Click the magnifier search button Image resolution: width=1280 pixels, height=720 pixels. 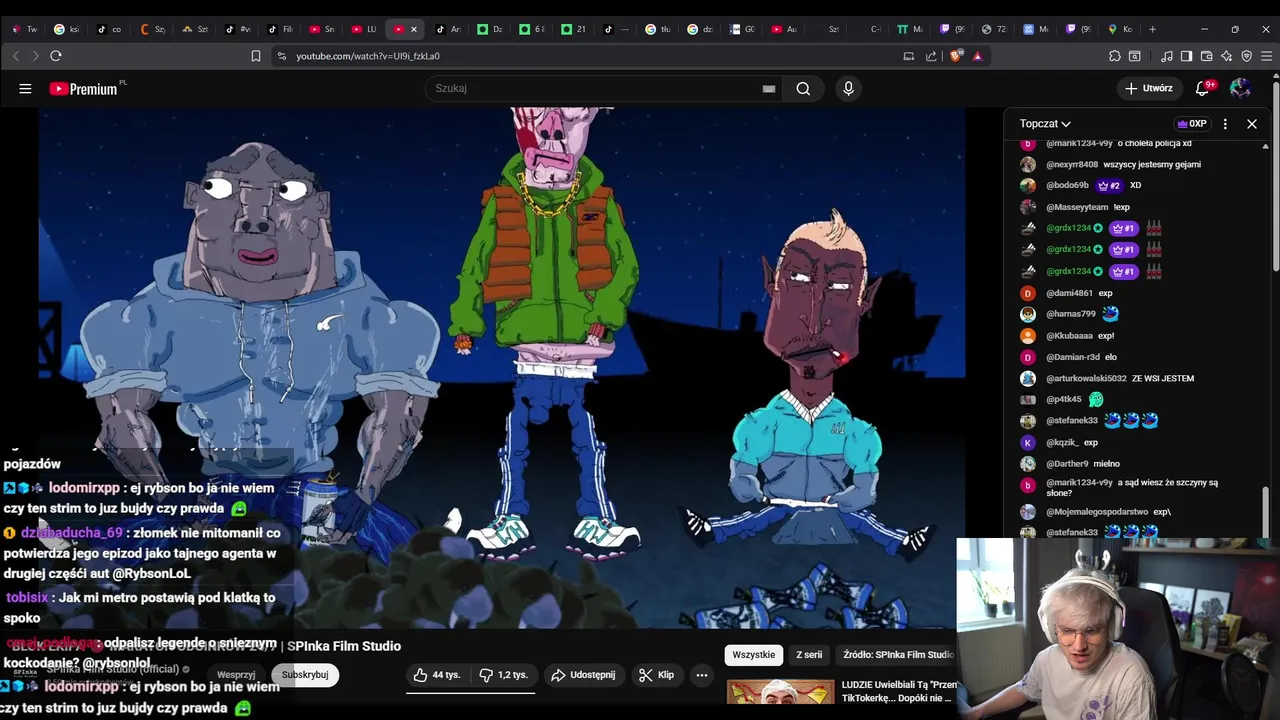[x=803, y=89]
